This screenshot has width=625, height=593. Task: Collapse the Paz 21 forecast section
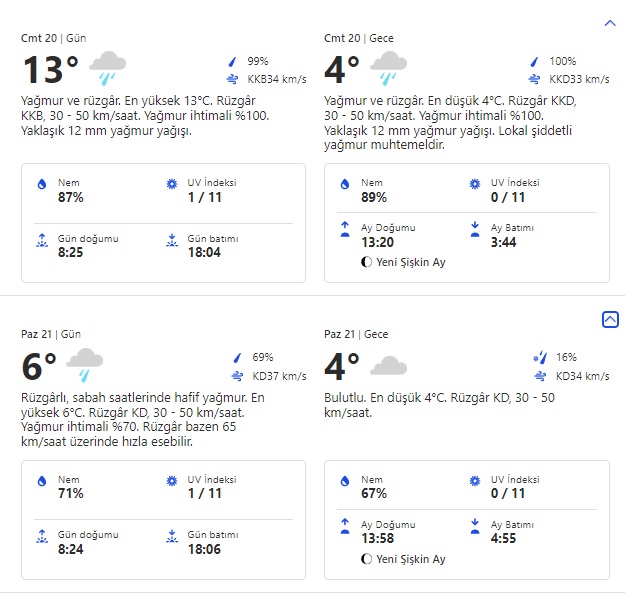tap(610, 320)
